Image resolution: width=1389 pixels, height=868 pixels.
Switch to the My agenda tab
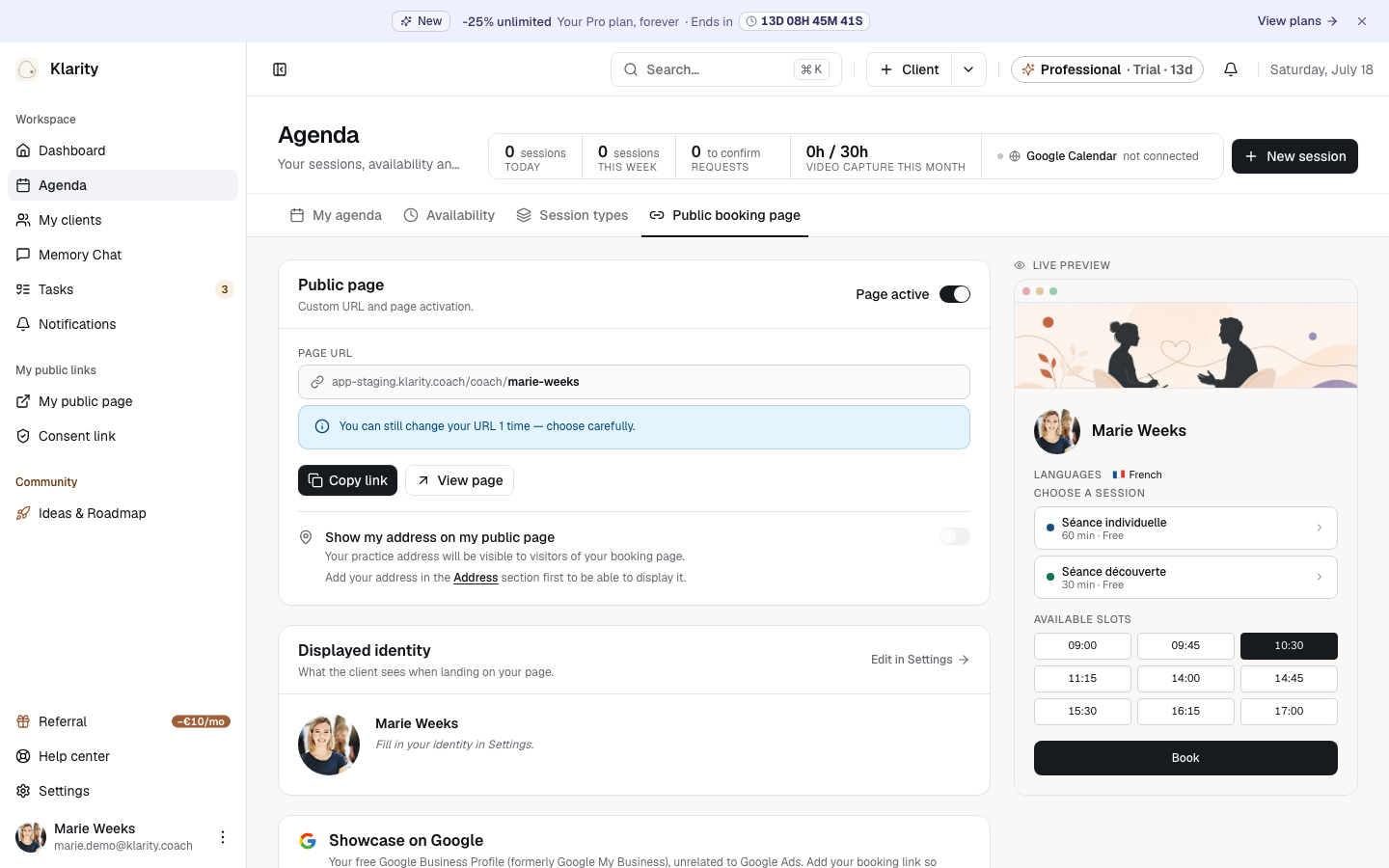pyautogui.click(x=336, y=215)
